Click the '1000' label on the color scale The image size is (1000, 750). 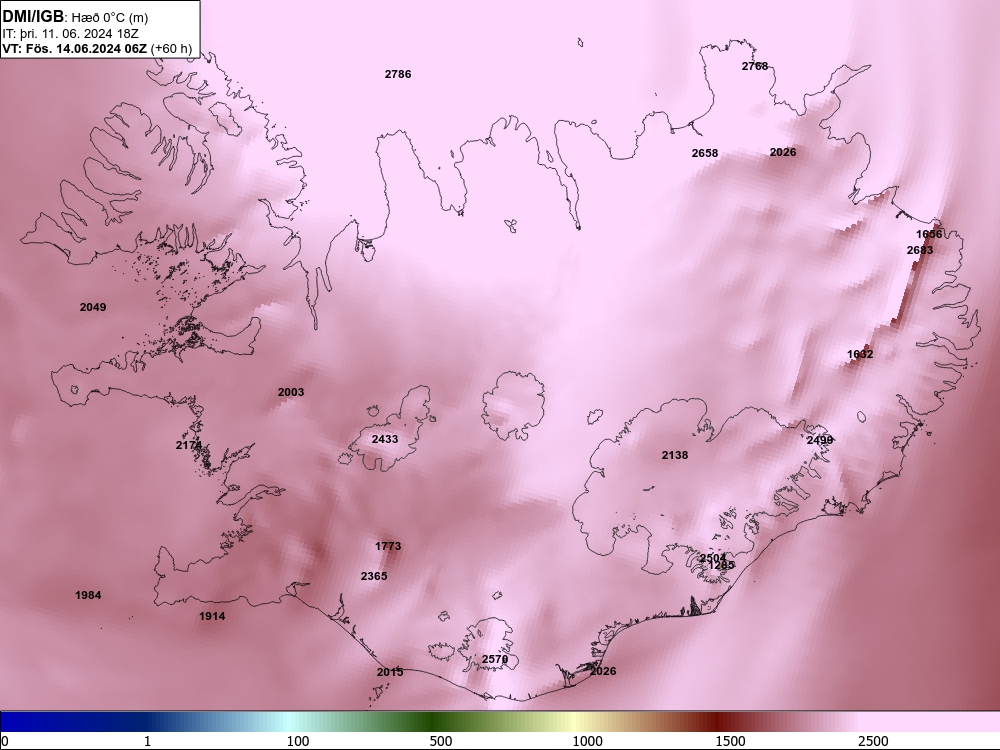pos(587,741)
